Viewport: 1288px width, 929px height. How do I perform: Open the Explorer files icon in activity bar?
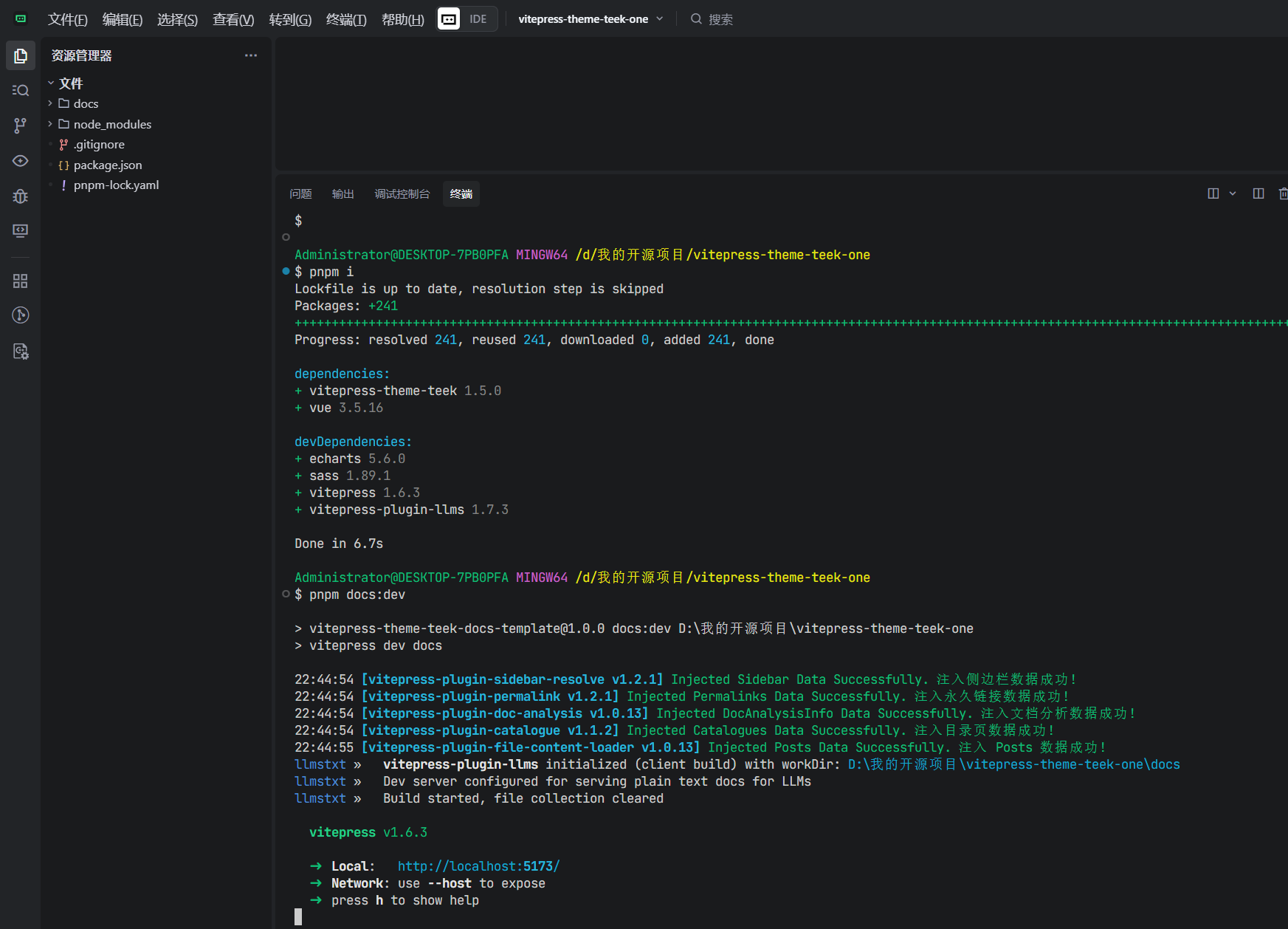(21, 55)
